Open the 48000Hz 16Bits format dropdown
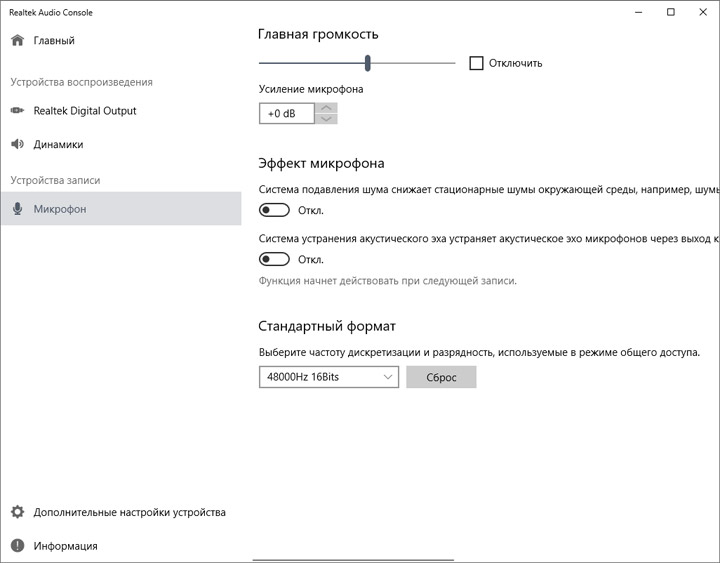The height and width of the screenshot is (563, 720). (x=328, y=377)
